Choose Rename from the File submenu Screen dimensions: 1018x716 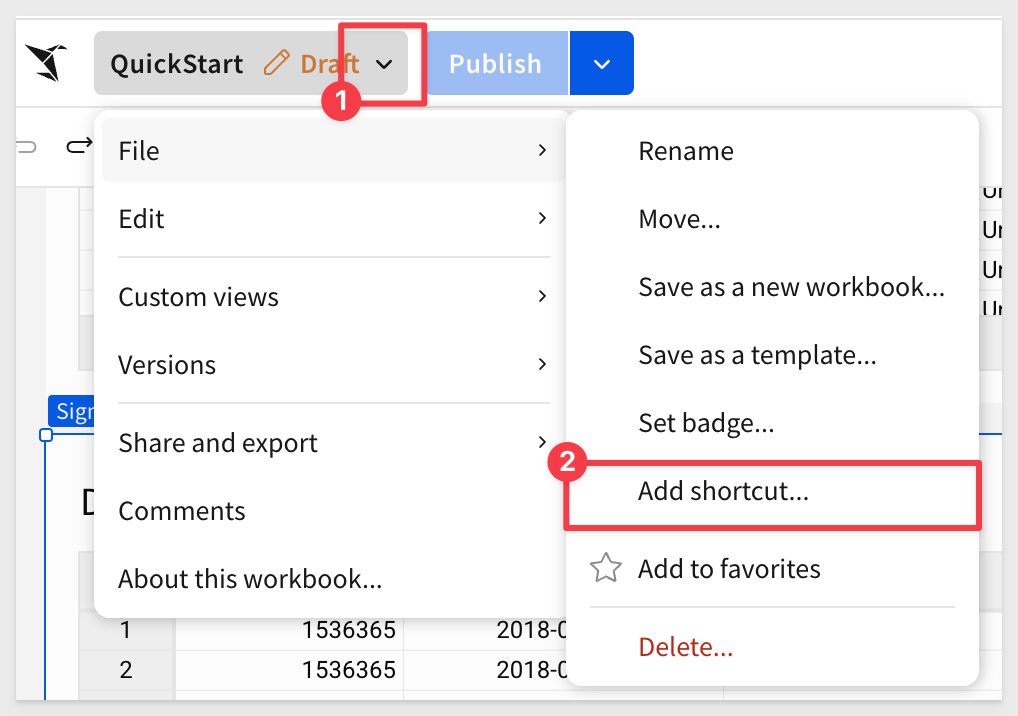(686, 151)
